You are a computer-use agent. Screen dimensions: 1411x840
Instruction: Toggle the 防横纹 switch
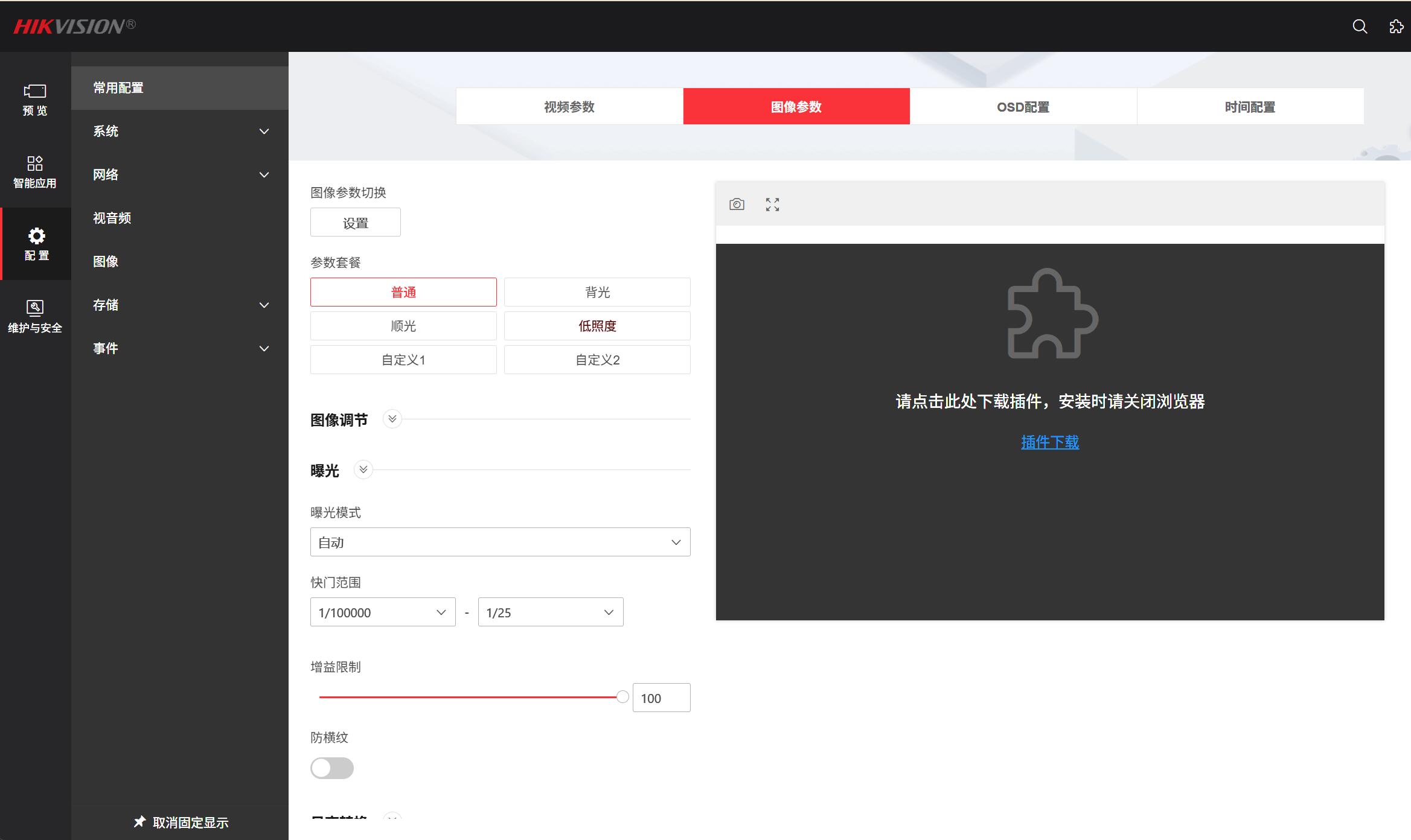click(331, 768)
